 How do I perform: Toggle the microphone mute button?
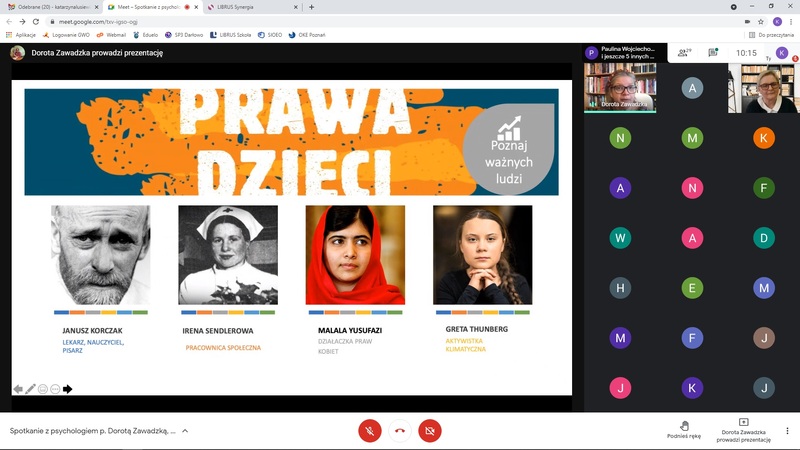(x=370, y=430)
